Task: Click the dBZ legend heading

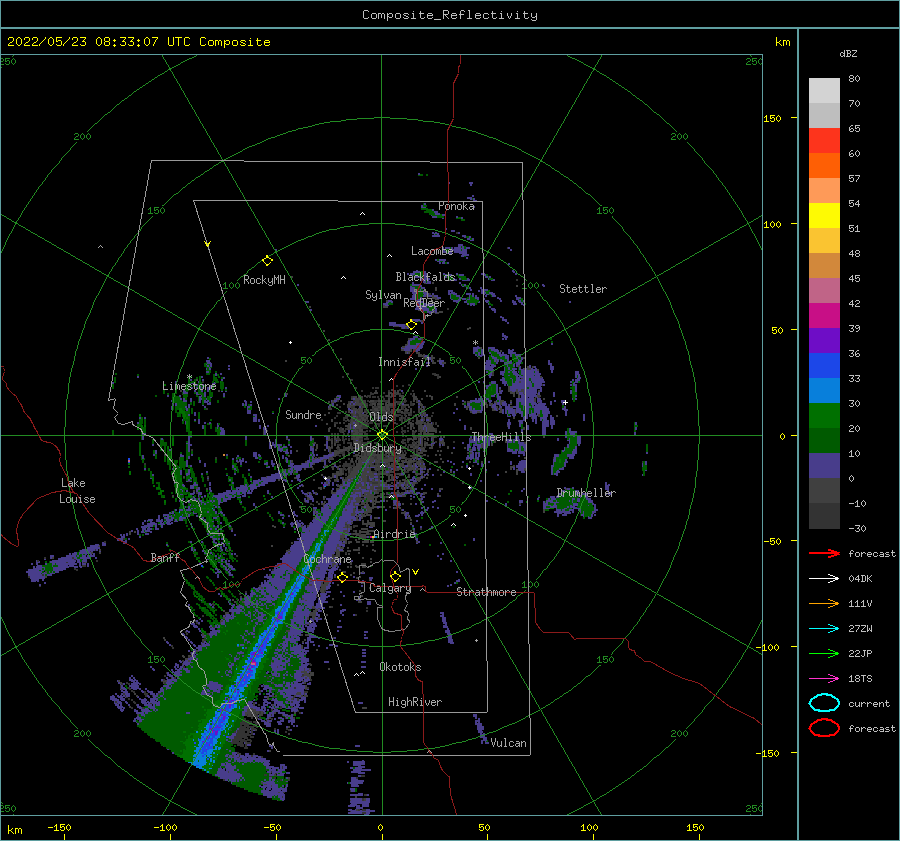Action: tap(848, 53)
